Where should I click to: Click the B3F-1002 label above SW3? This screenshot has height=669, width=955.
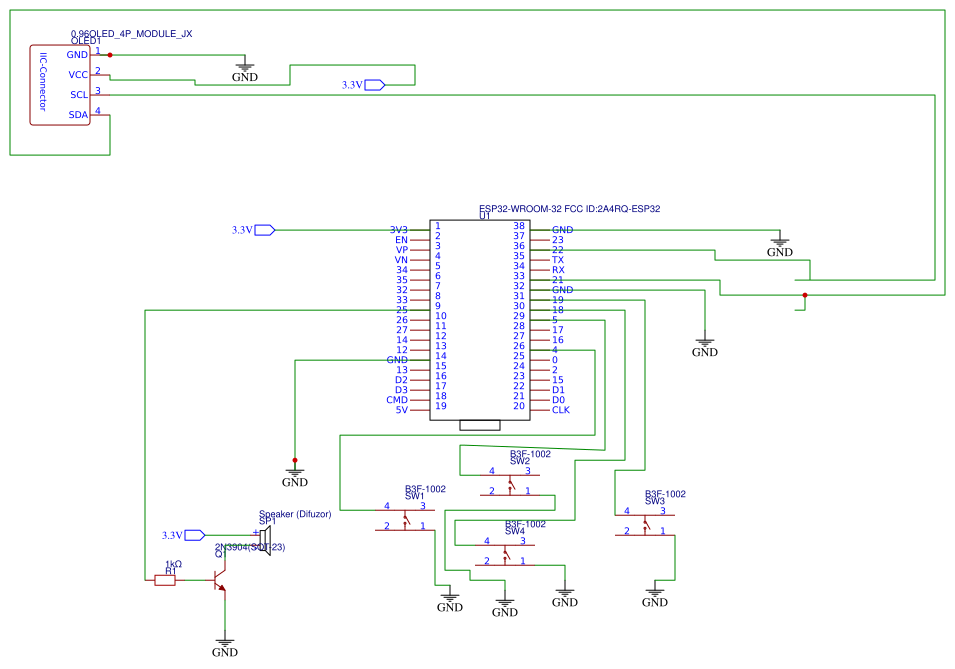click(666, 492)
